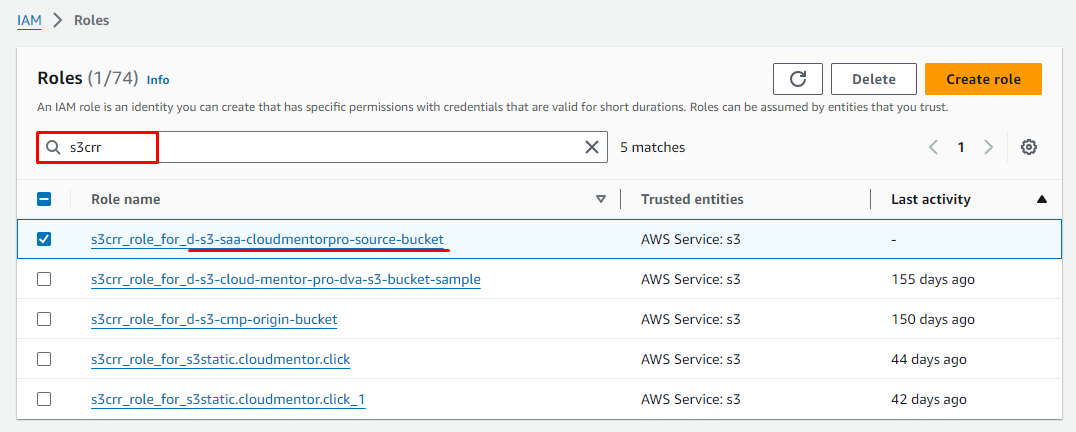Clear the search field with X icon

tap(592, 147)
